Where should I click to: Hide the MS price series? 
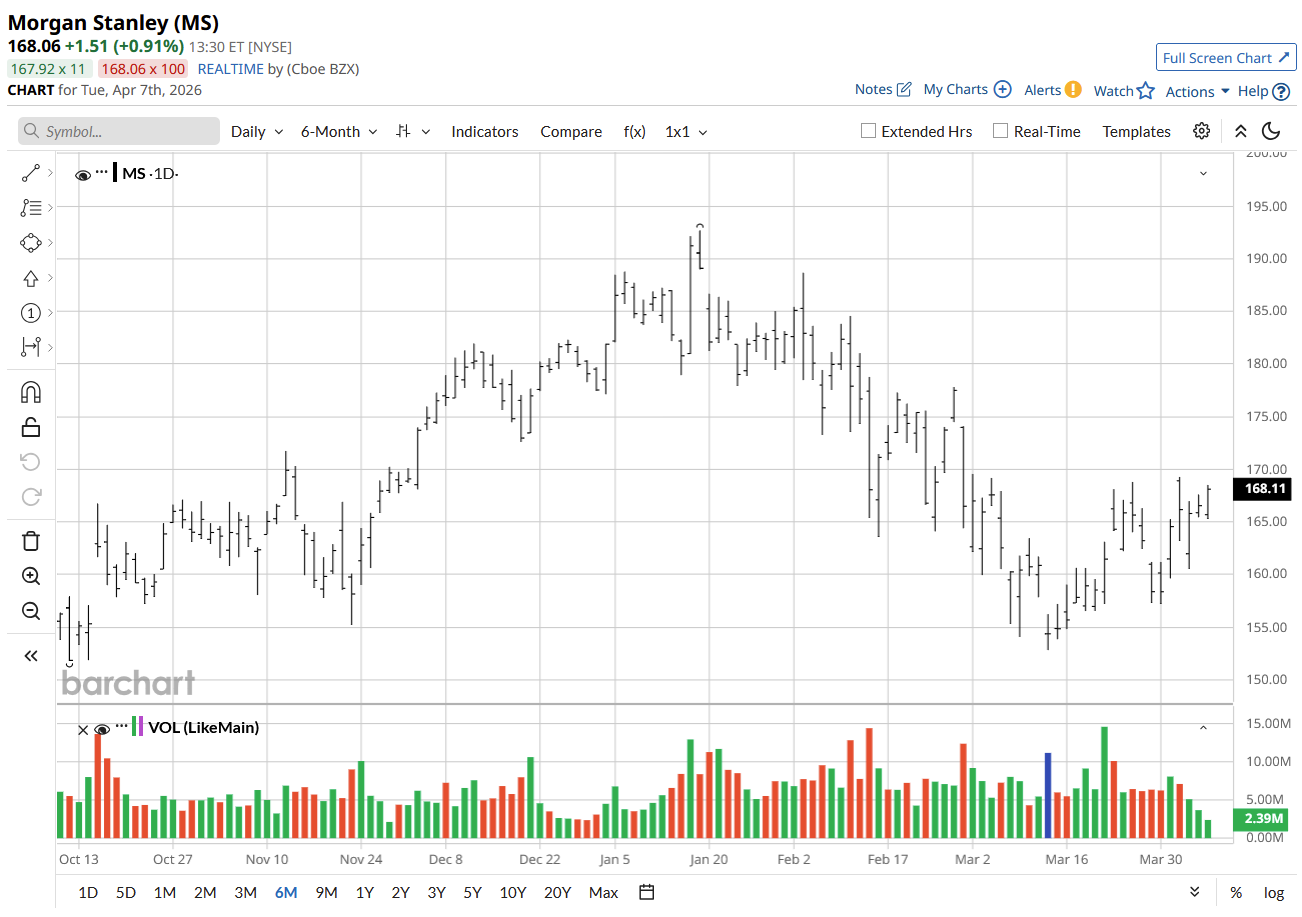coord(83,175)
